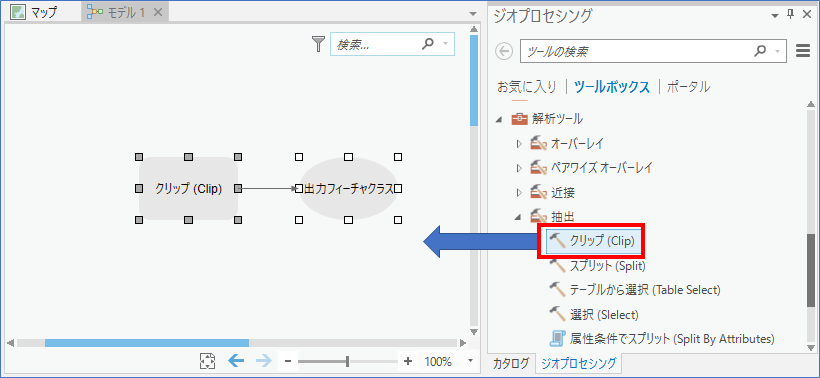Click zoom in plus button
This screenshot has width=820, height=378.
[x=408, y=361]
